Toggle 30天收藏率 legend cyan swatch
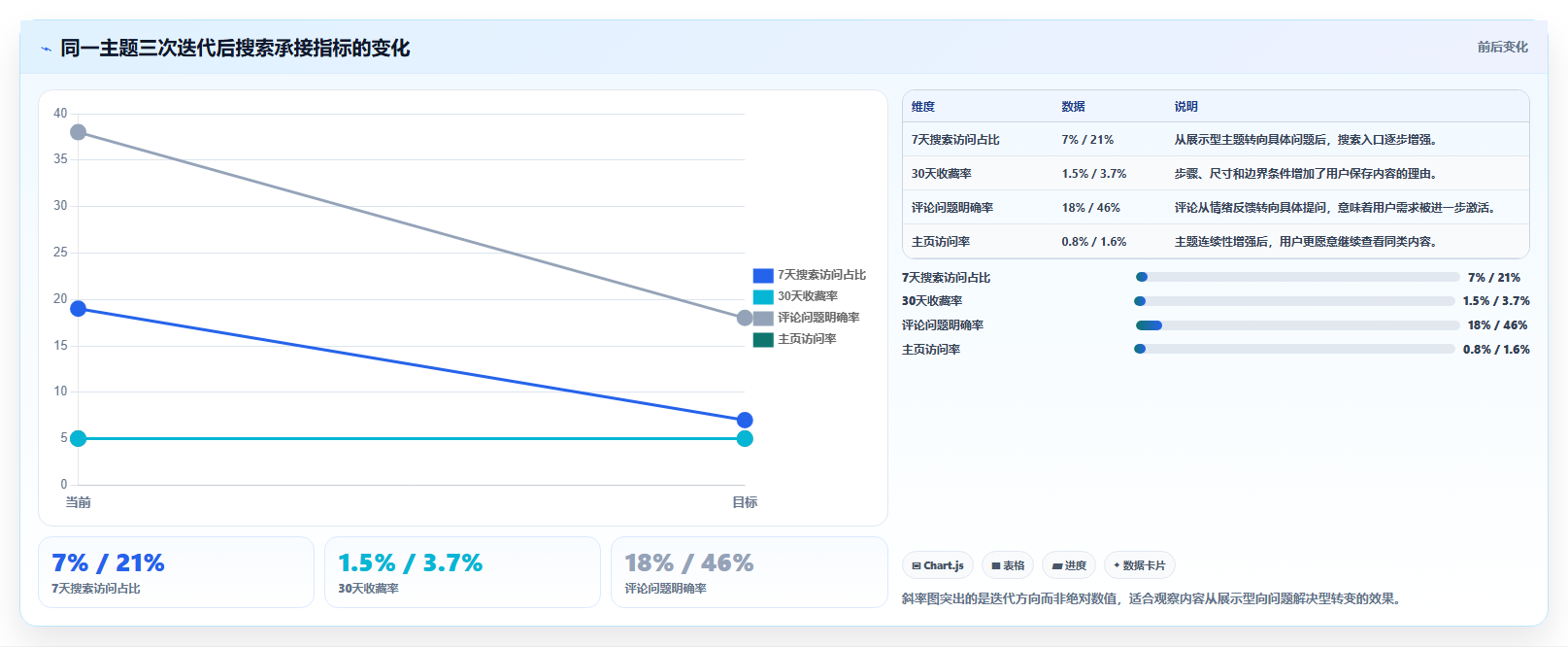 763,297
